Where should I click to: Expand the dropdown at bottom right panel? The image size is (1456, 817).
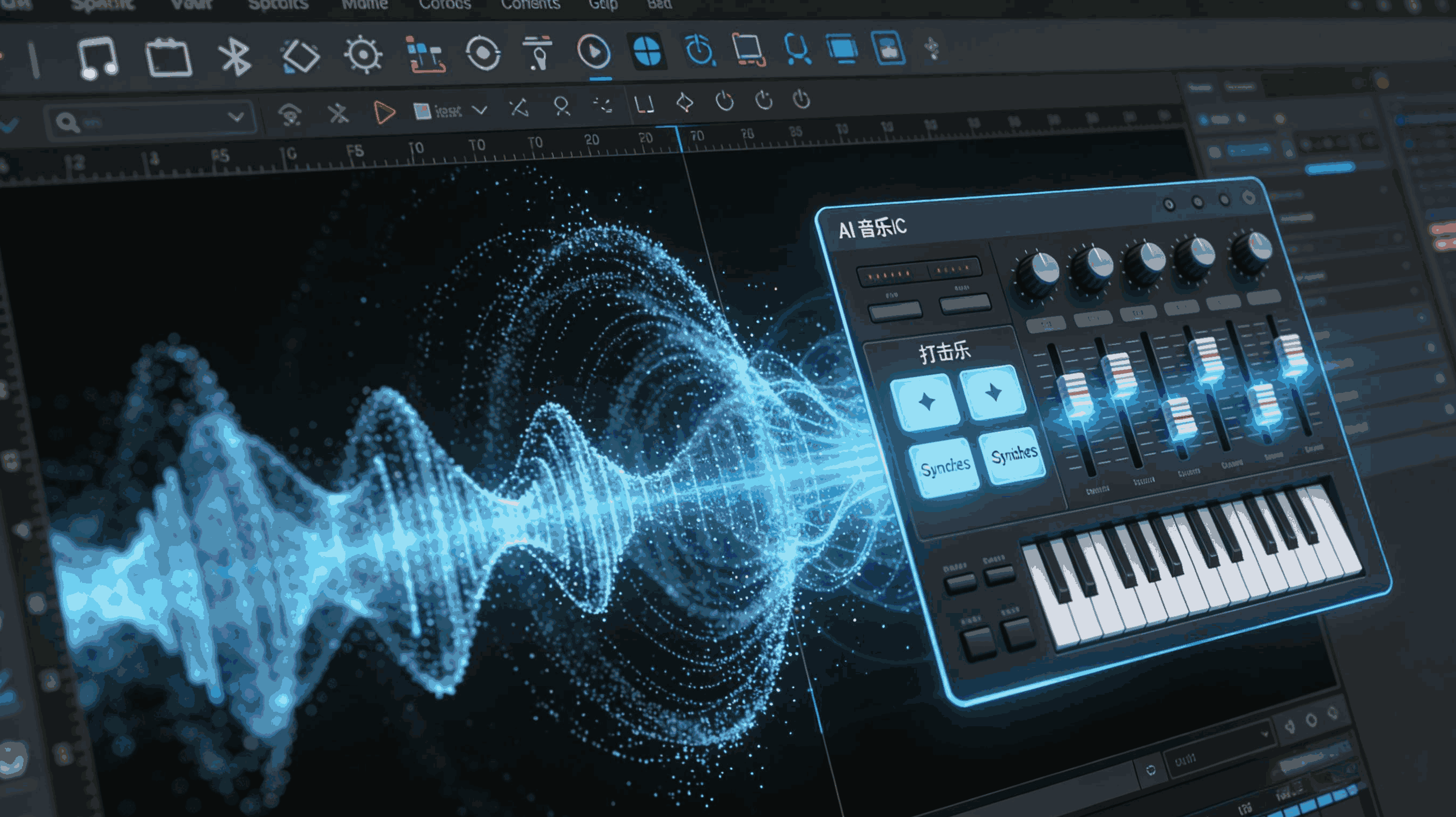tap(1264, 734)
